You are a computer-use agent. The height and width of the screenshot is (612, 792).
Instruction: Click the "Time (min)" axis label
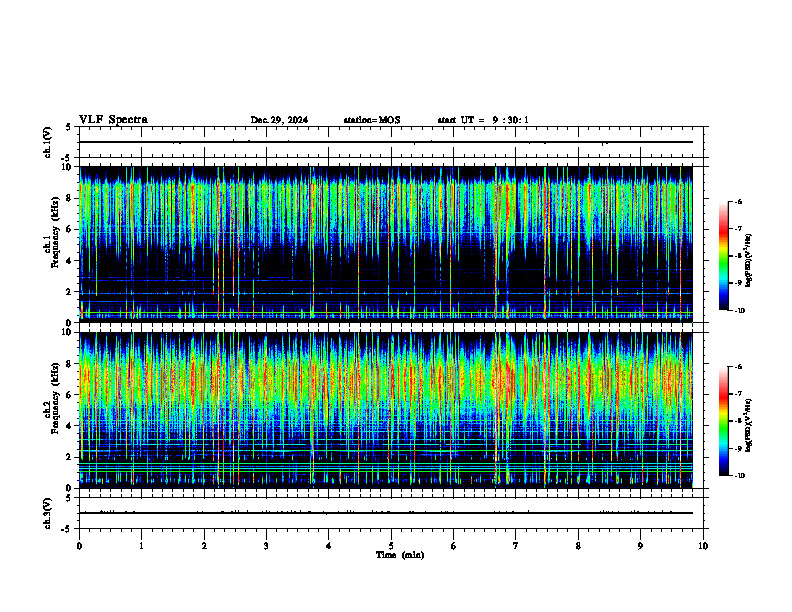pos(400,555)
